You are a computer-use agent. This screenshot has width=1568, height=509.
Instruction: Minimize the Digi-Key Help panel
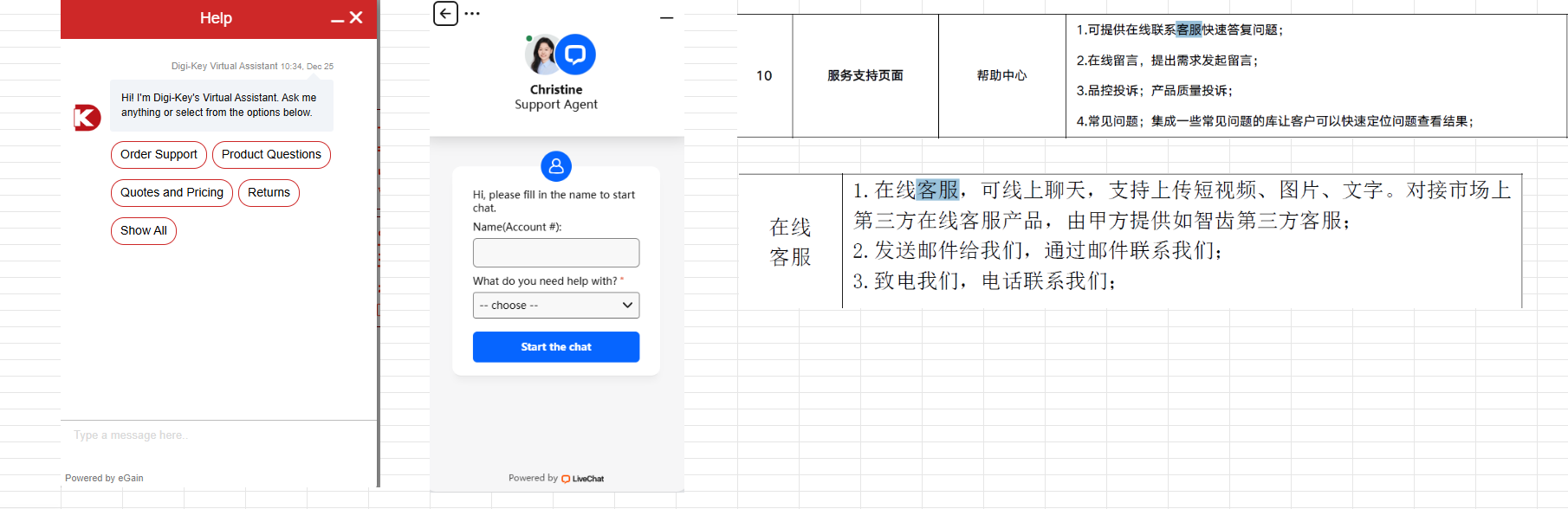[337, 20]
